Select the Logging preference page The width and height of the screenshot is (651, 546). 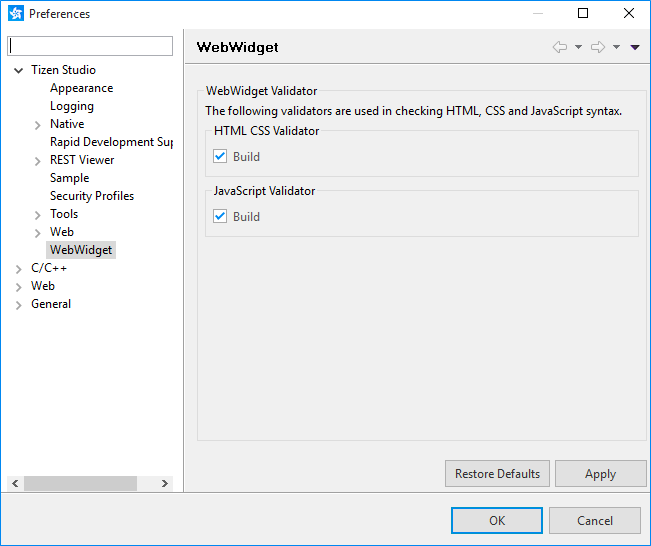72,106
